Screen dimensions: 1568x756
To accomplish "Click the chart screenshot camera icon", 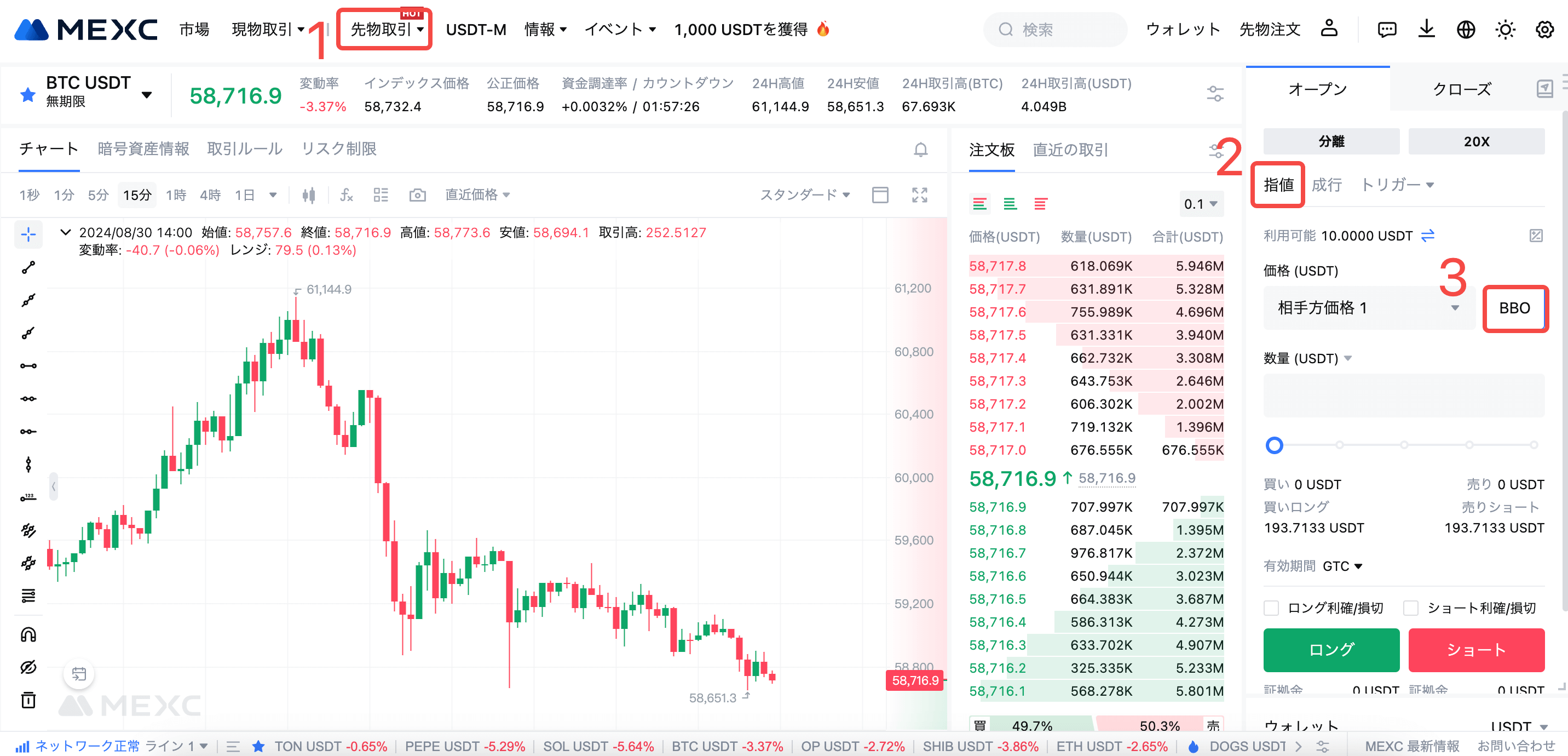I will pyautogui.click(x=418, y=195).
